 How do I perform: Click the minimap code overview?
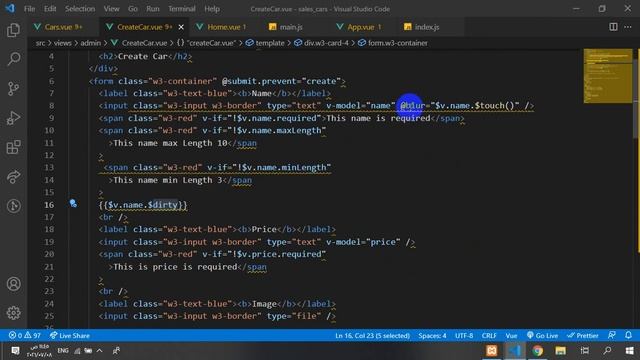coord(608,76)
